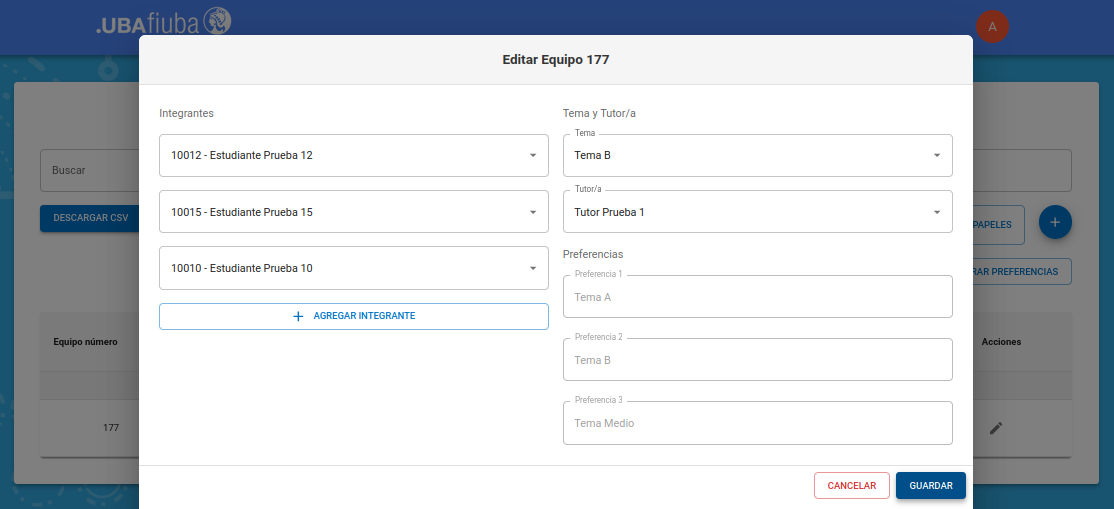Click the Preferencia 2 field with Tema B
Screen dimensions: 1114x509
pos(757,360)
